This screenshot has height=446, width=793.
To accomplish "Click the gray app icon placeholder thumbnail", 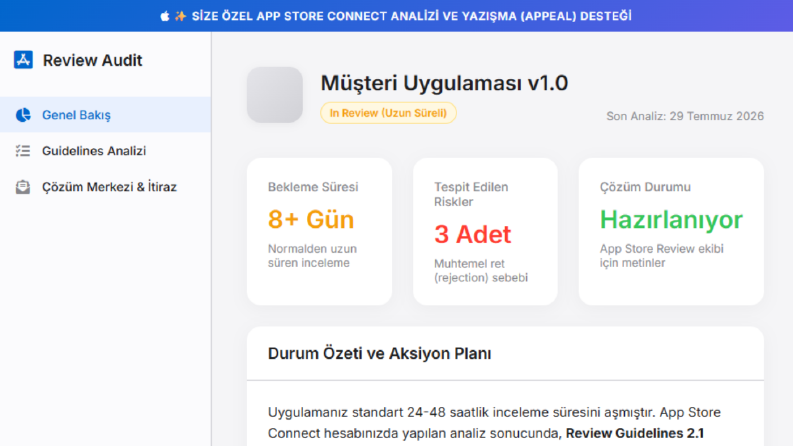I will pyautogui.click(x=275, y=95).
